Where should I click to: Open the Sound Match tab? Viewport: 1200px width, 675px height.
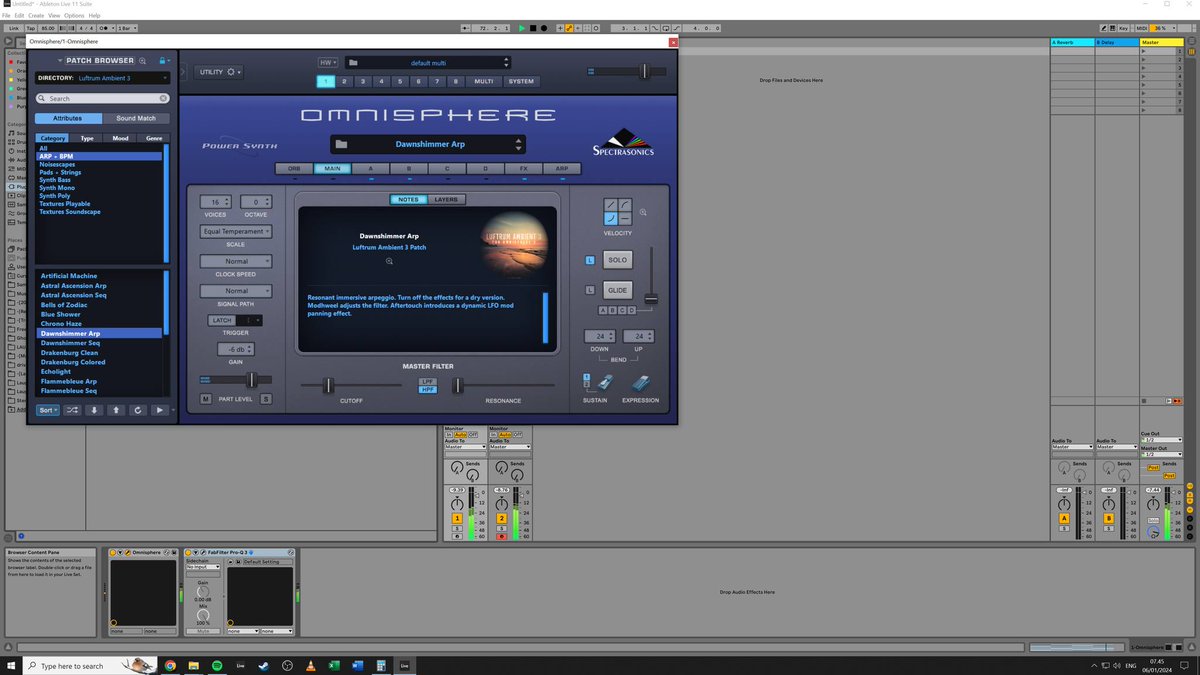136,118
